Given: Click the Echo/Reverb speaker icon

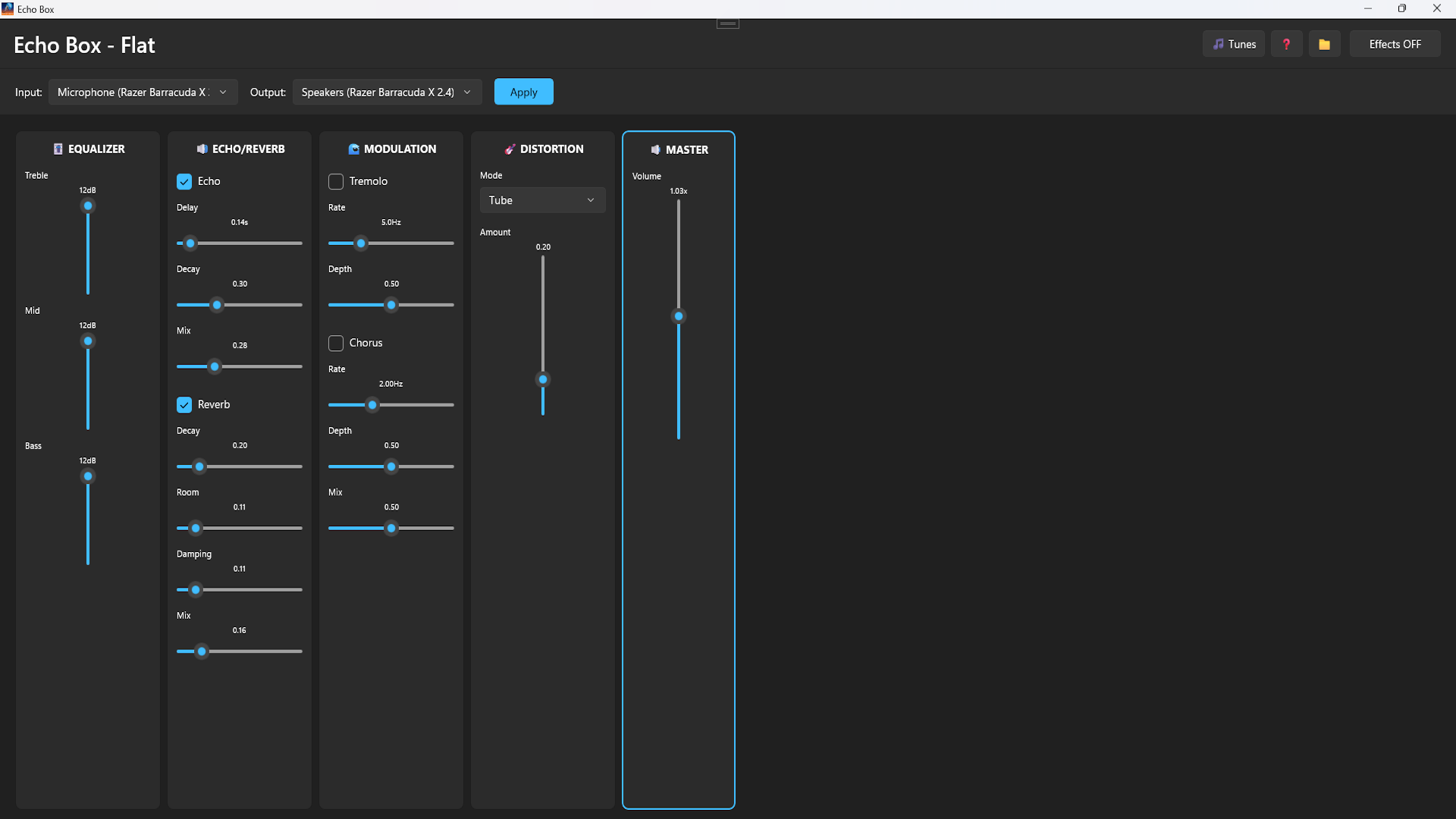Looking at the screenshot, I should coord(202,149).
